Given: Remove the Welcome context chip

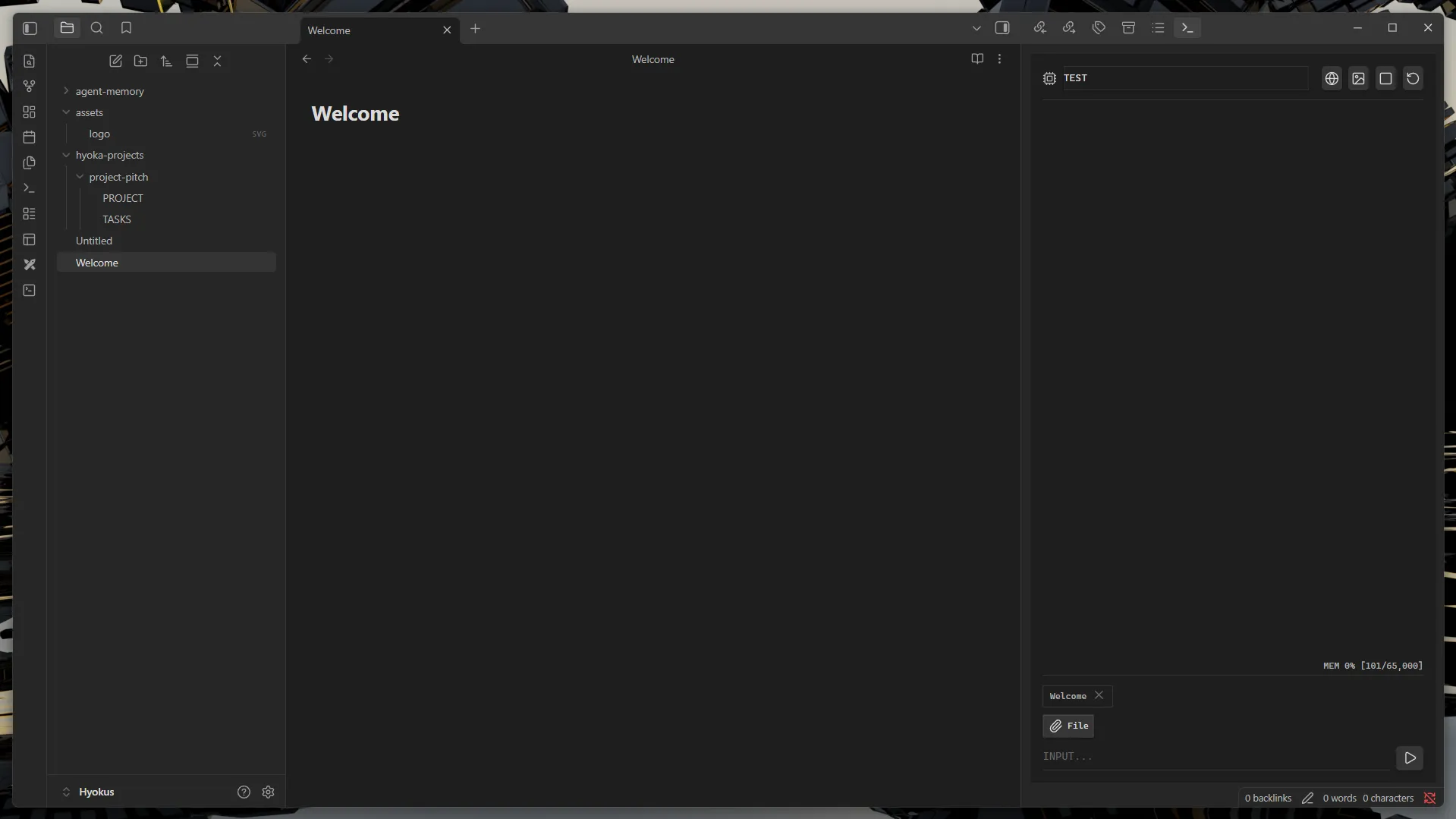Looking at the screenshot, I should (1099, 696).
